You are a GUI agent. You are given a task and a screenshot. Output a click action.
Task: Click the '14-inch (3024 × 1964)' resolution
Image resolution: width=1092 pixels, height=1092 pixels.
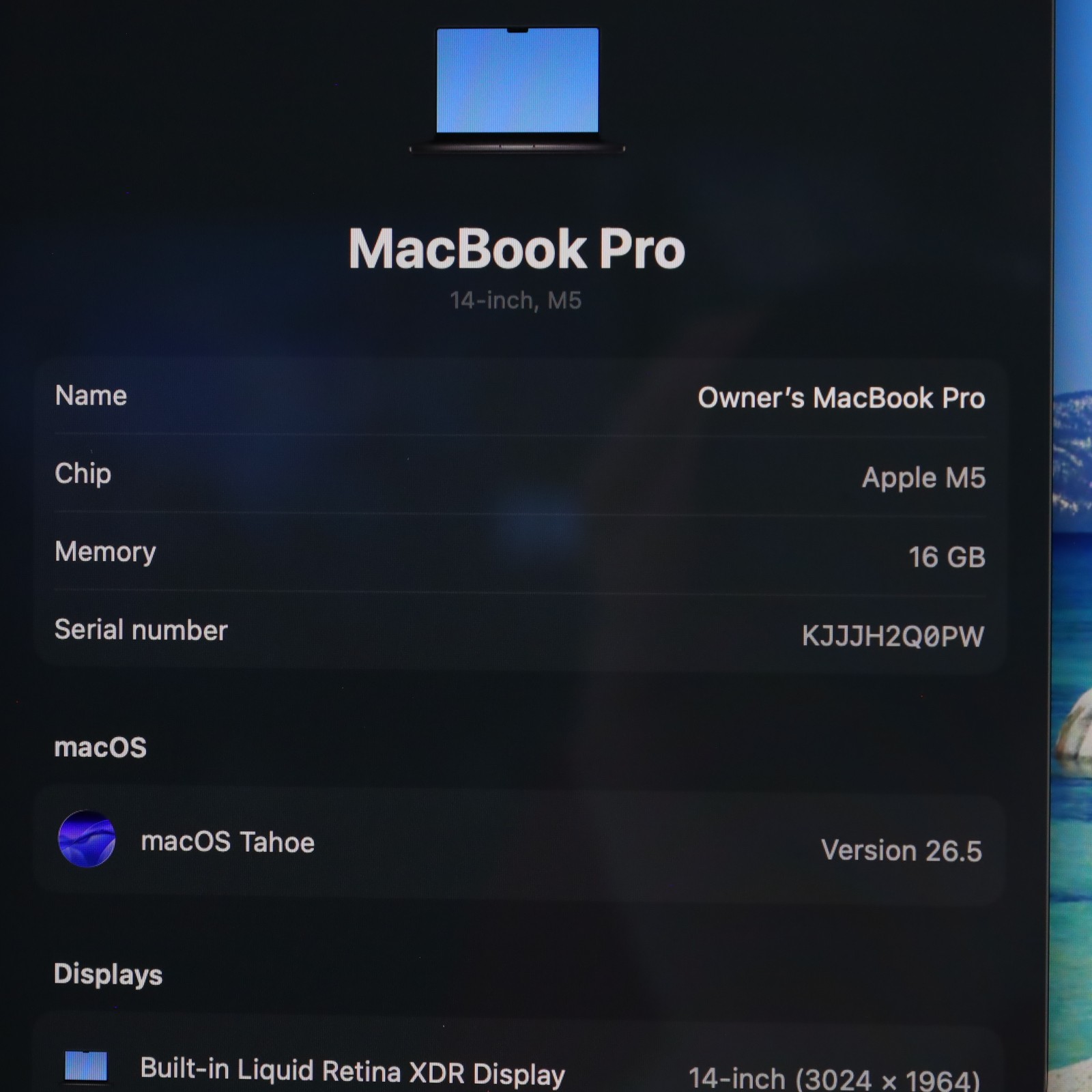point(834,1078)
